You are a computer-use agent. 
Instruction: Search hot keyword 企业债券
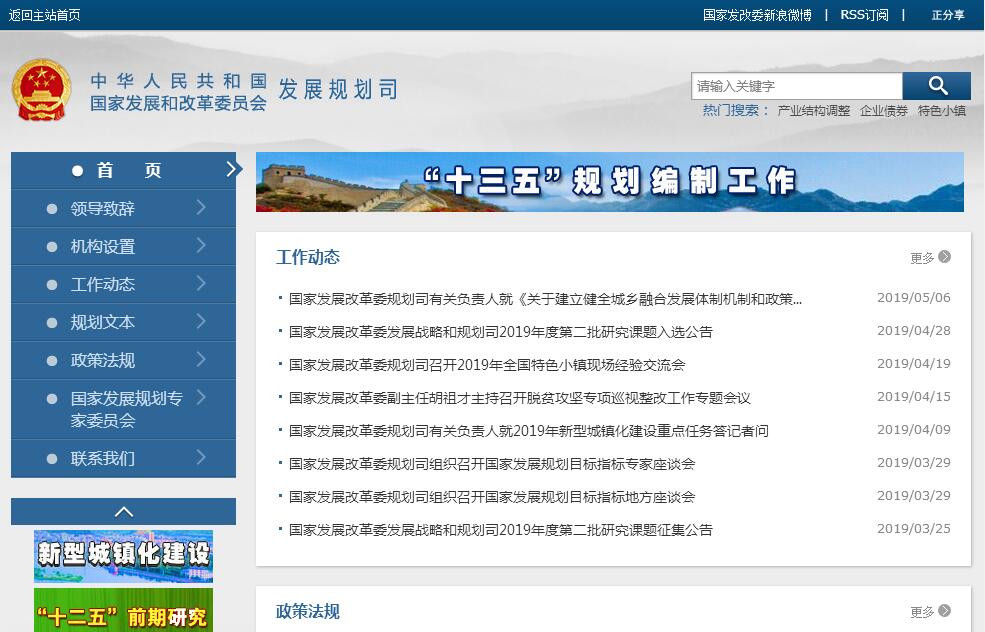coord(884,111)
